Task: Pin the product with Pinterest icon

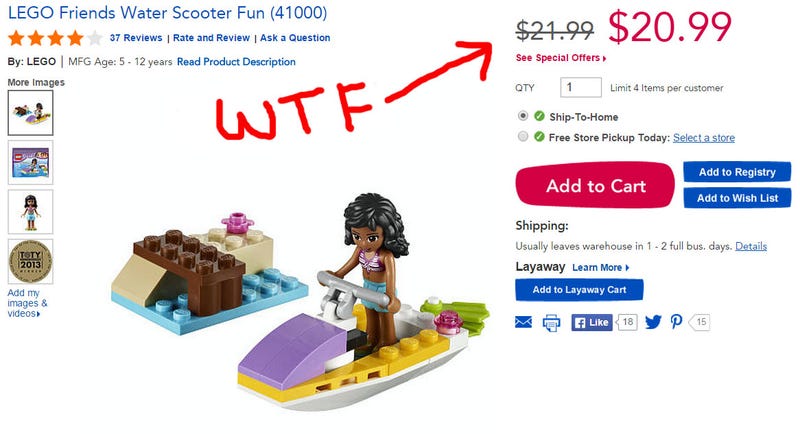Action: point(677,322)
